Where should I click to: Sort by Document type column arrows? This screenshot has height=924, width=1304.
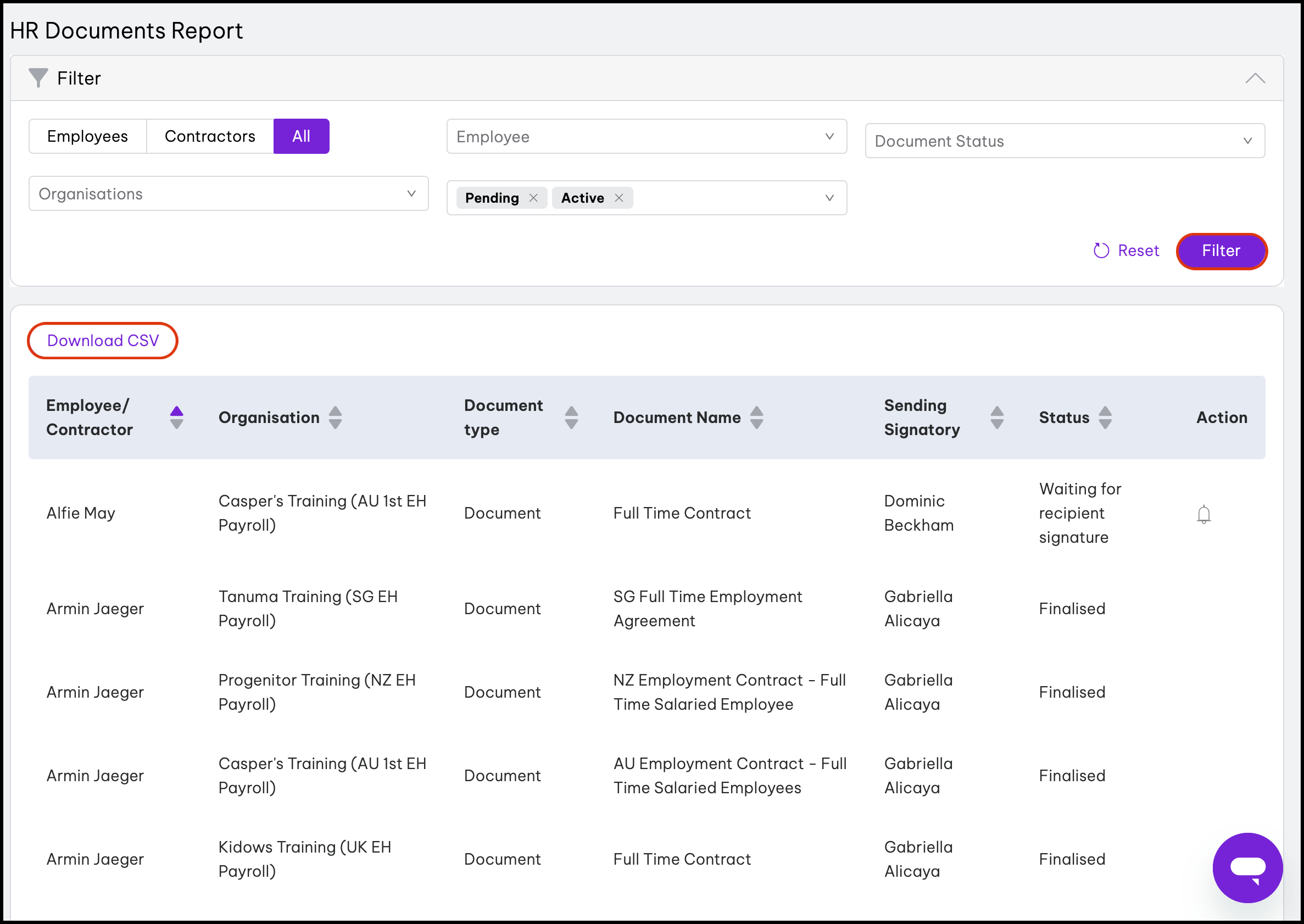coord(571,417)
